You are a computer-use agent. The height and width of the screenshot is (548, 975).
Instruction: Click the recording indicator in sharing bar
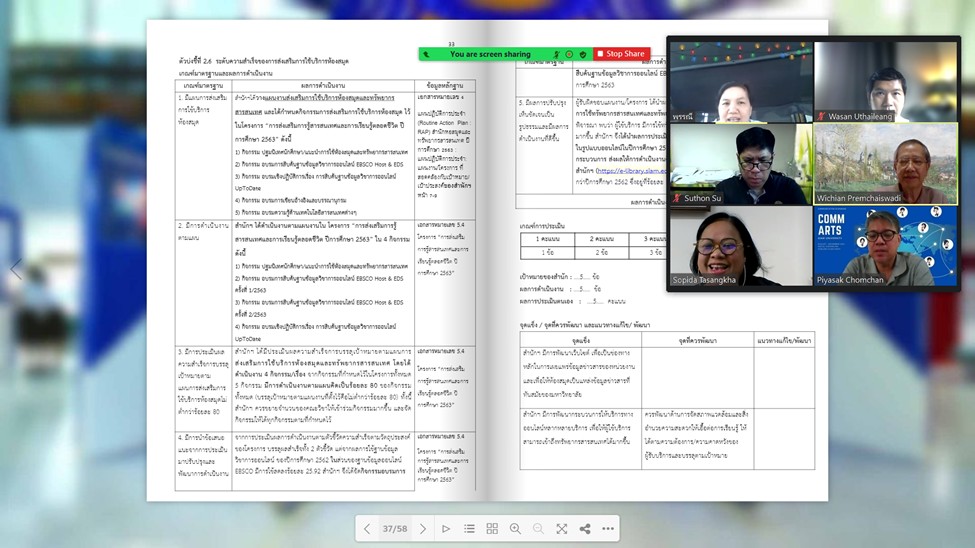(x=570, y=54)
